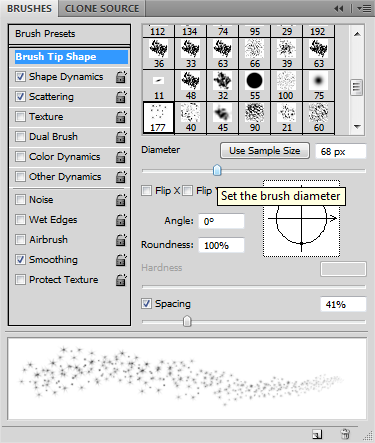This screenshot has height=443, width=375.
Task: Click the lock icon next to Shape Dynamics
Action: point(121,77)
